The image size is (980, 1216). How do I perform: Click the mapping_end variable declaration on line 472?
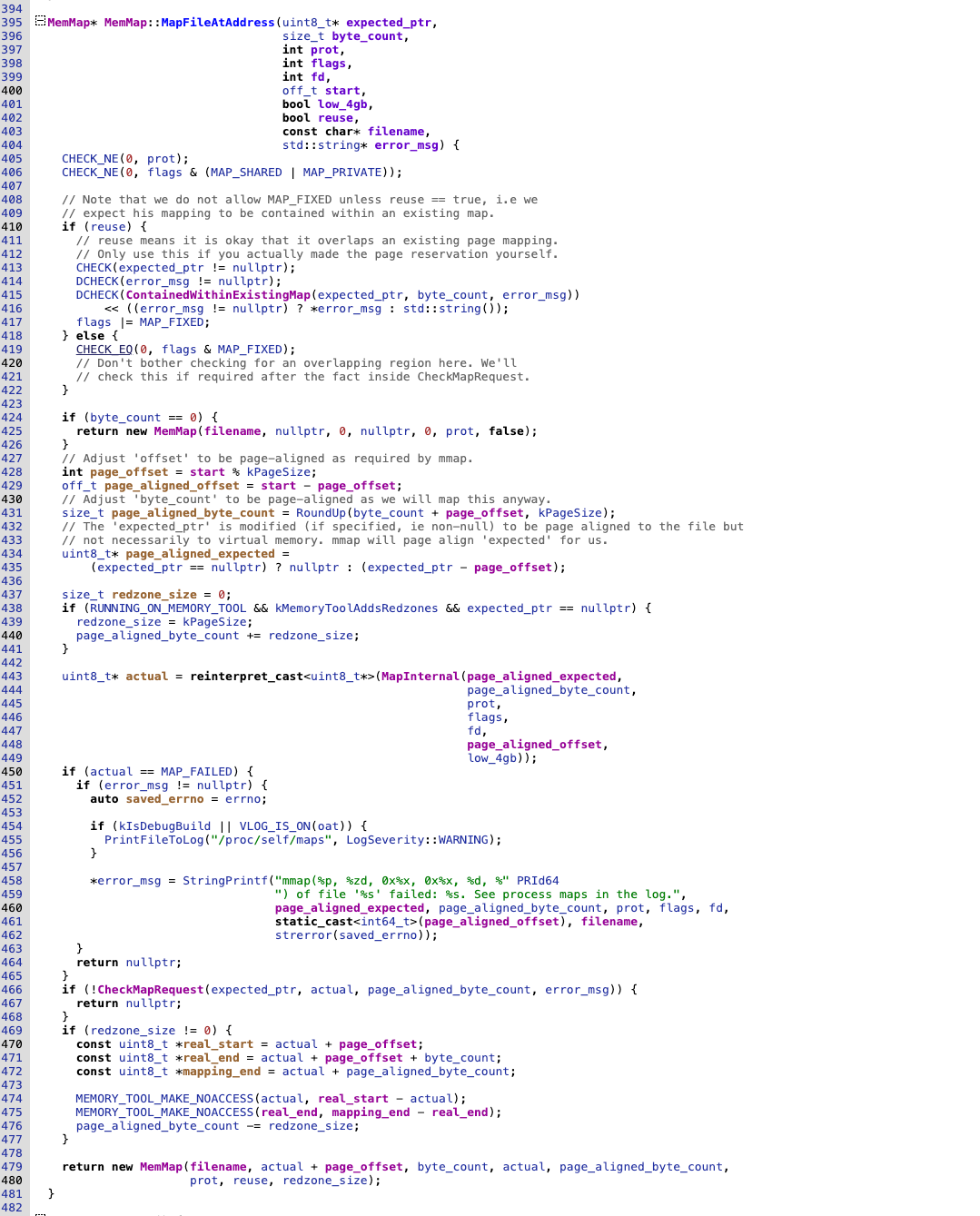tap(222, 1072)
